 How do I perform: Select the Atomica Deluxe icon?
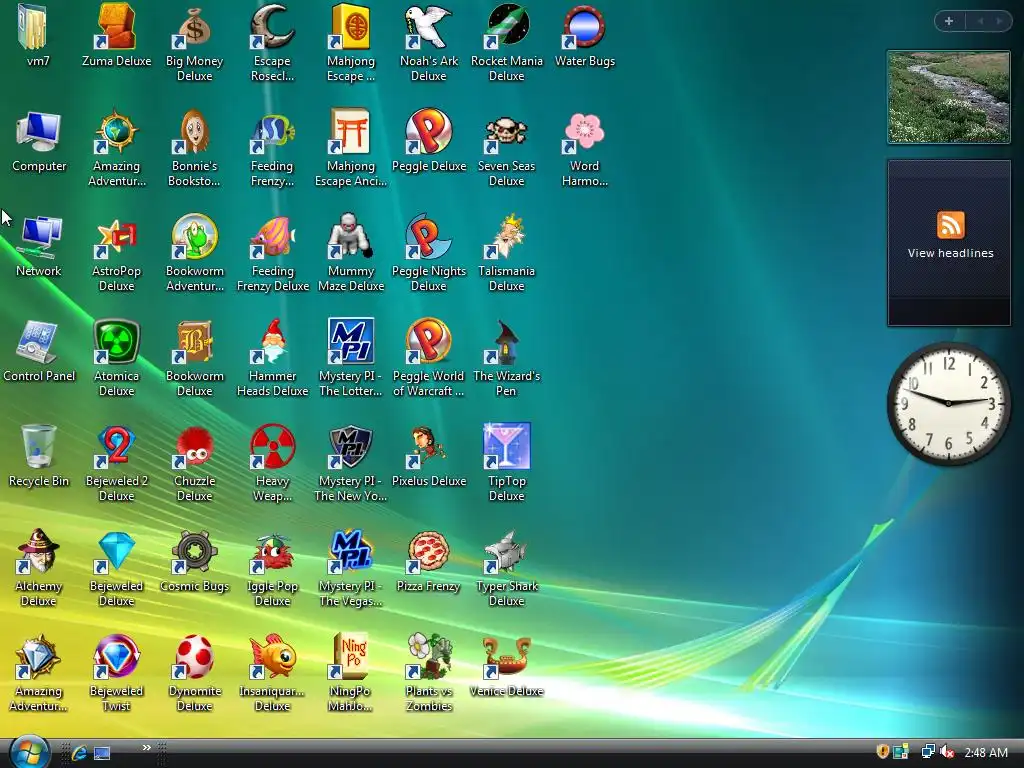click(116, 342)
